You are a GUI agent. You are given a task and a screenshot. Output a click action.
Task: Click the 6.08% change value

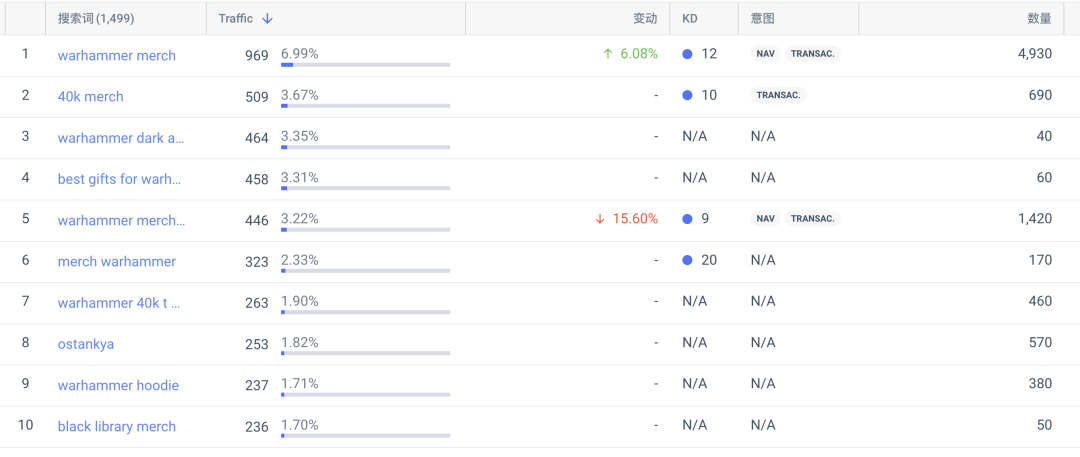[x=639, y=54]
